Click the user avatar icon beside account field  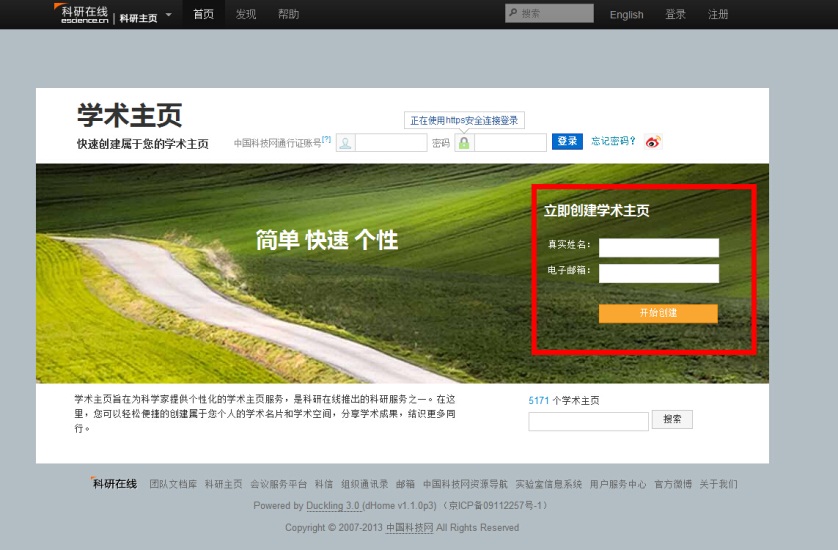pyautogui.click(x=345, y=143)
